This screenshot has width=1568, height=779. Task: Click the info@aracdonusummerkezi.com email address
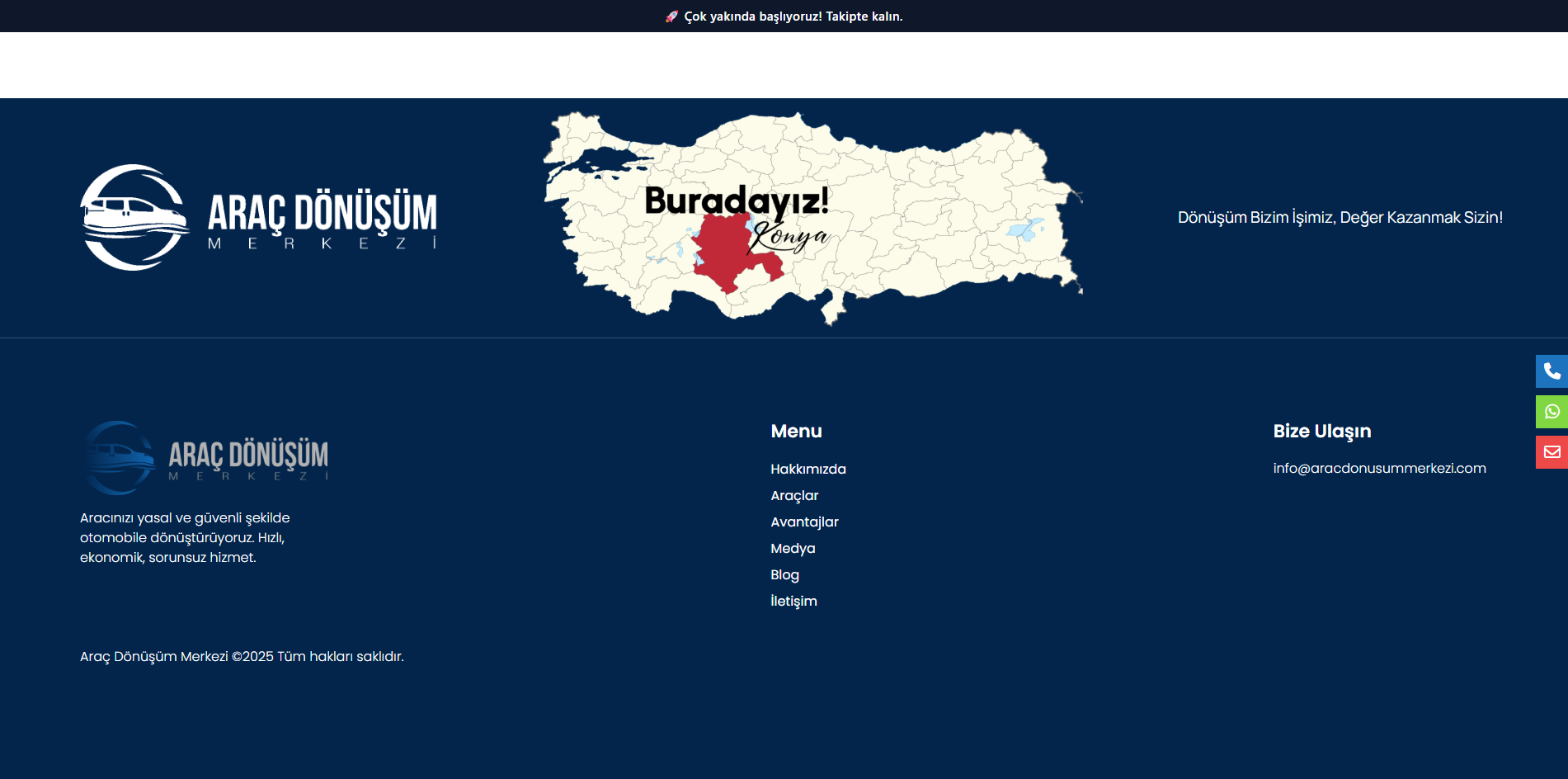coord(1379,468)
